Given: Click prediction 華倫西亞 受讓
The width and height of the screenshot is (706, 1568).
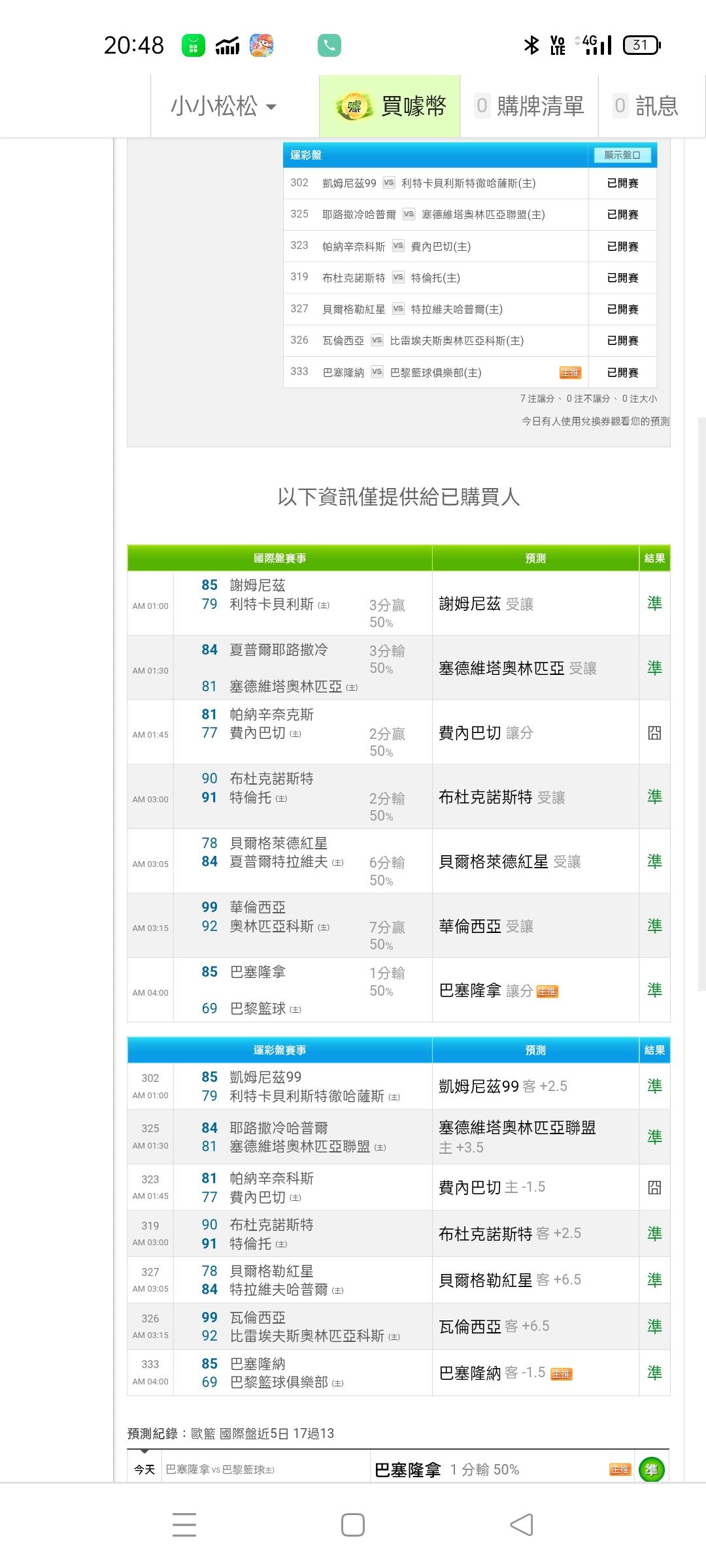Looking at the screenshot, I should 486,926.
